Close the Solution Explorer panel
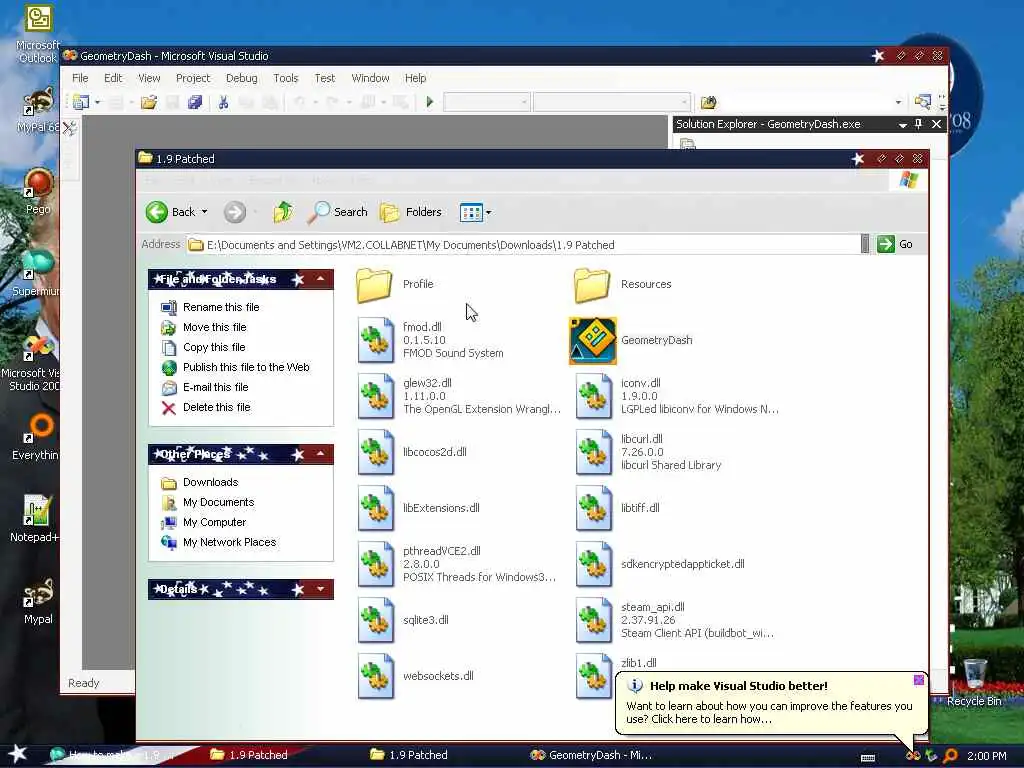This screenshot has height=768, width=1024. click(x=936, y=124)
